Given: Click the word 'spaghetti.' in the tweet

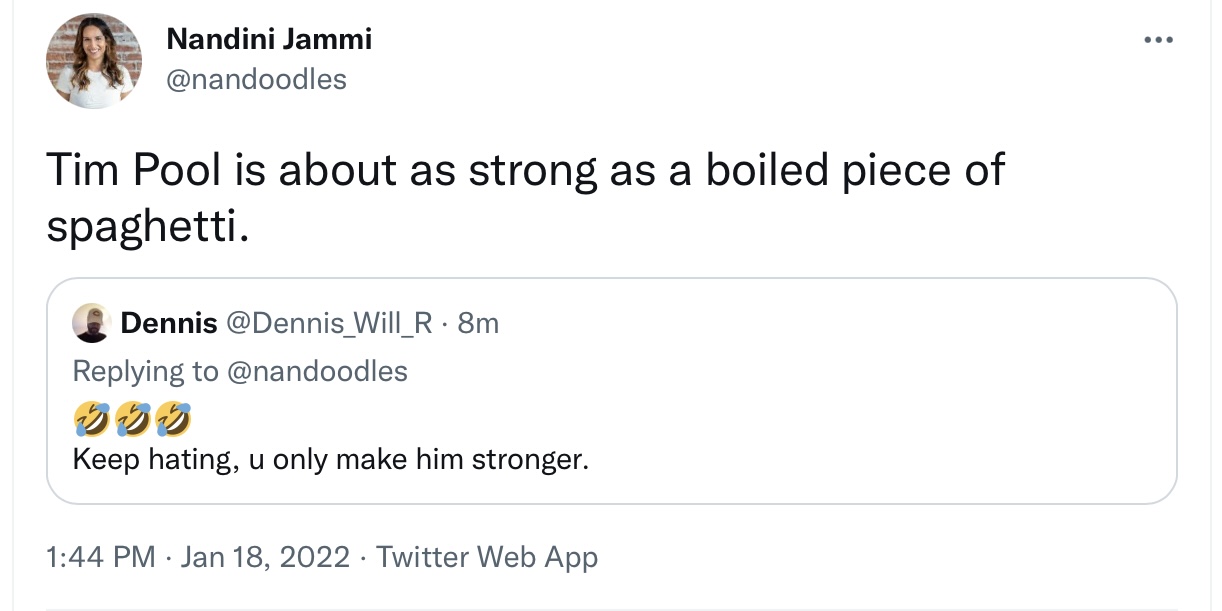Looking at the screenshot, I should 146,227.
